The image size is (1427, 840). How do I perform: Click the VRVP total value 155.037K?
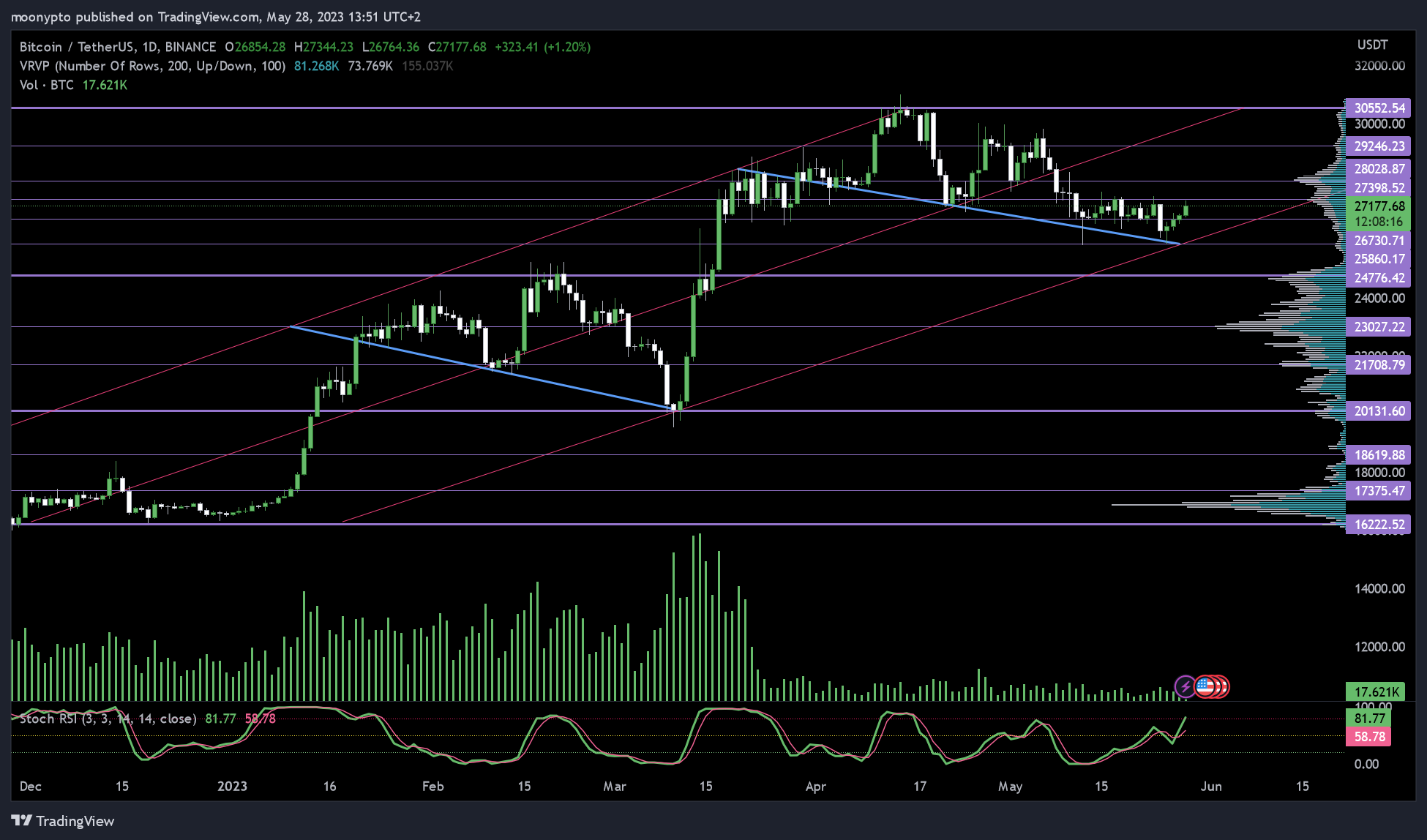coord(427,66)
